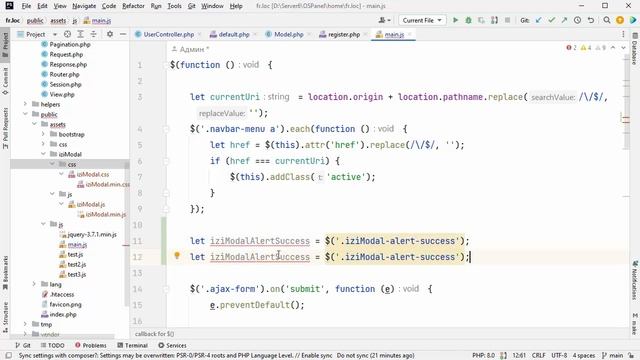Open the Current File run configuration dropdown
Screen dimensions: 640x360
click(422, 20)
